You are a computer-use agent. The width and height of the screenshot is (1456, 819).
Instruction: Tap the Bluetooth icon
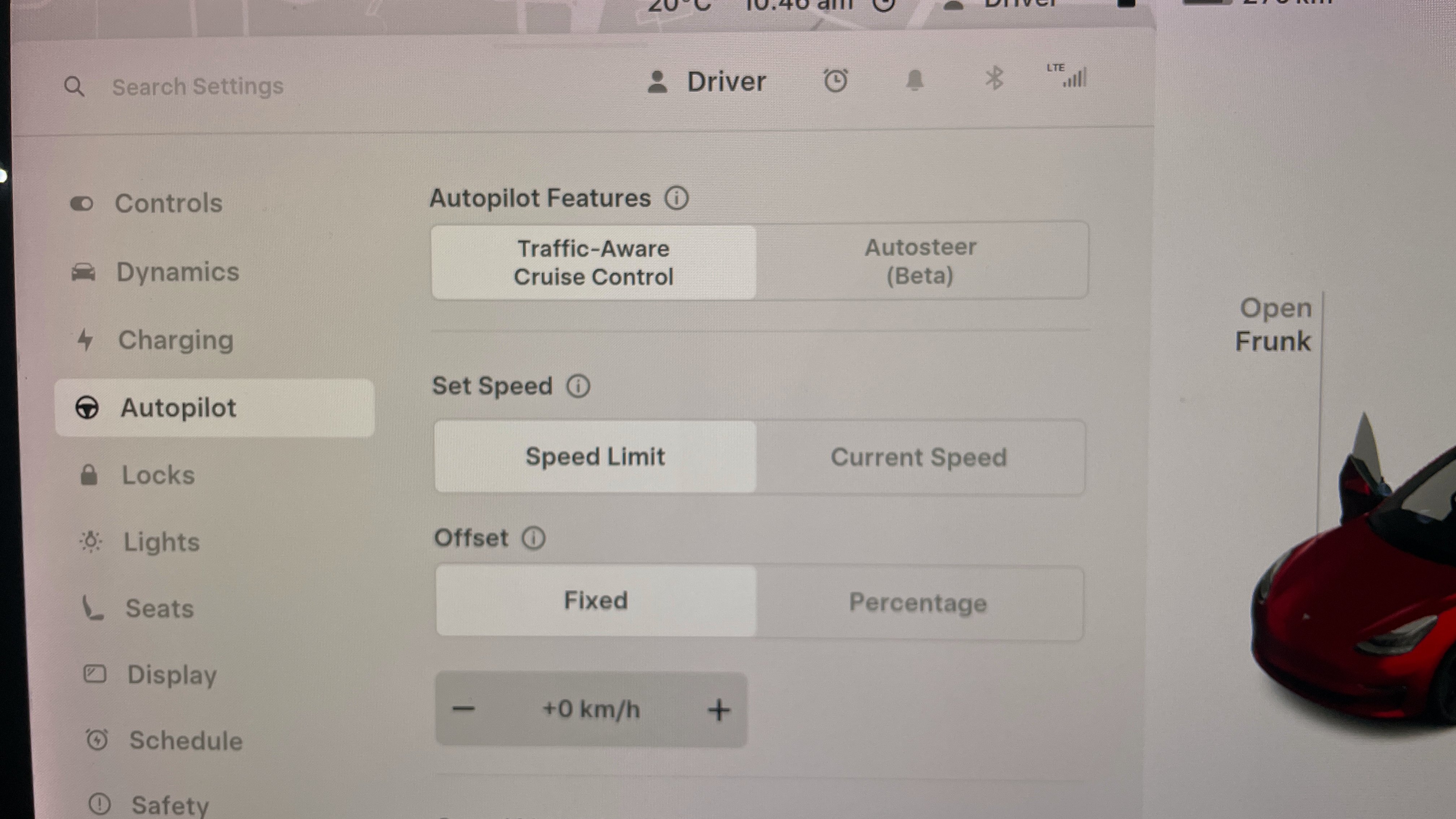994,79
